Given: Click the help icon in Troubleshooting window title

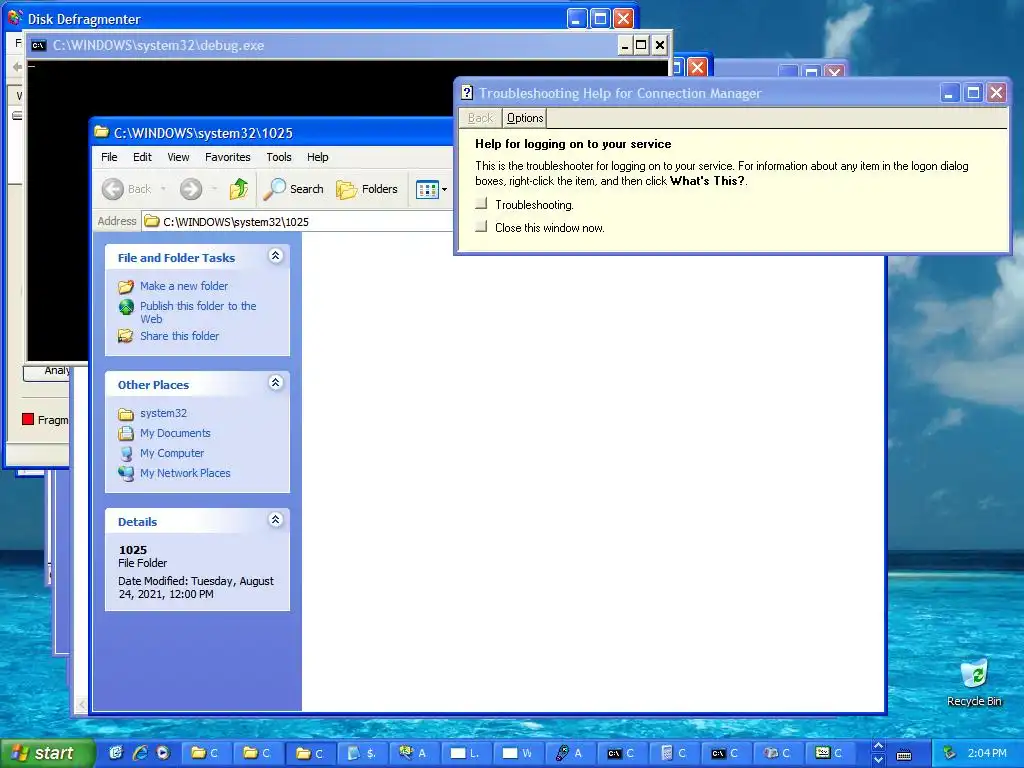Looking at the screenshot, I should pos(467,93).
